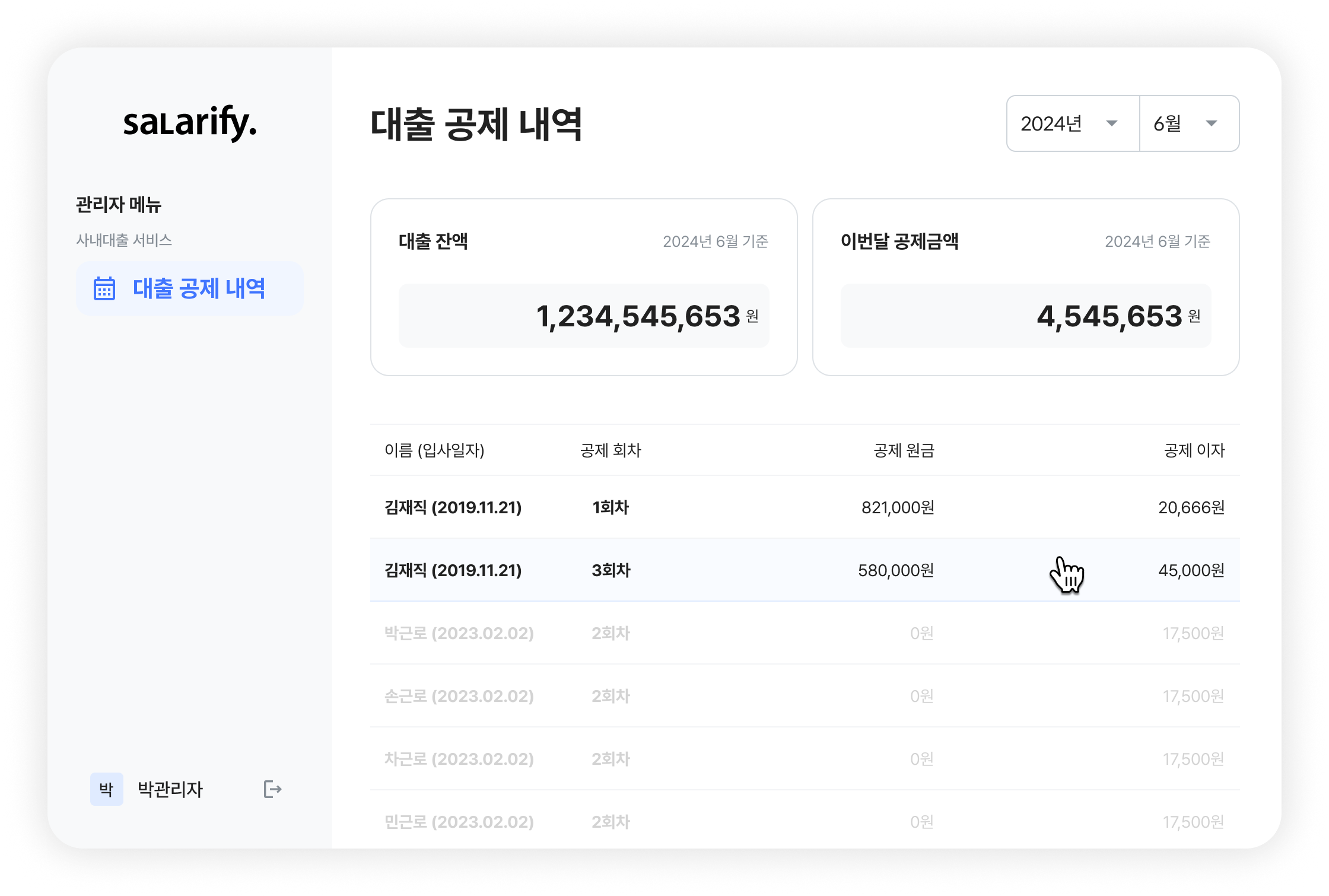
Task: Click the month dropdown arrow
Action: click(x=1212, y=123)
